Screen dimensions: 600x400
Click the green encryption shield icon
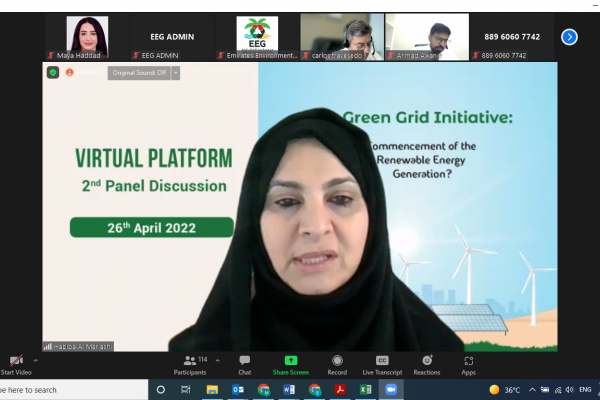click(x=53, y=72)
